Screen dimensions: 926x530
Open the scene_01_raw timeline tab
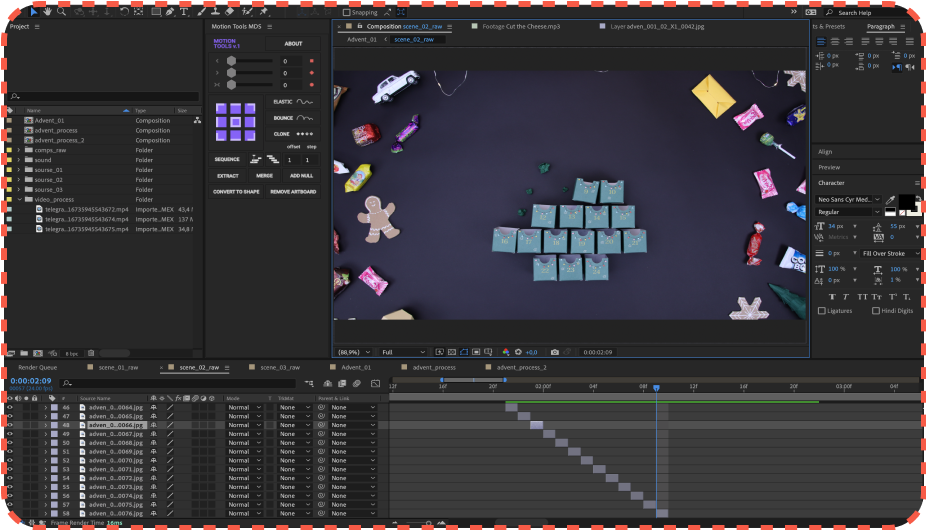pos(118,368)
